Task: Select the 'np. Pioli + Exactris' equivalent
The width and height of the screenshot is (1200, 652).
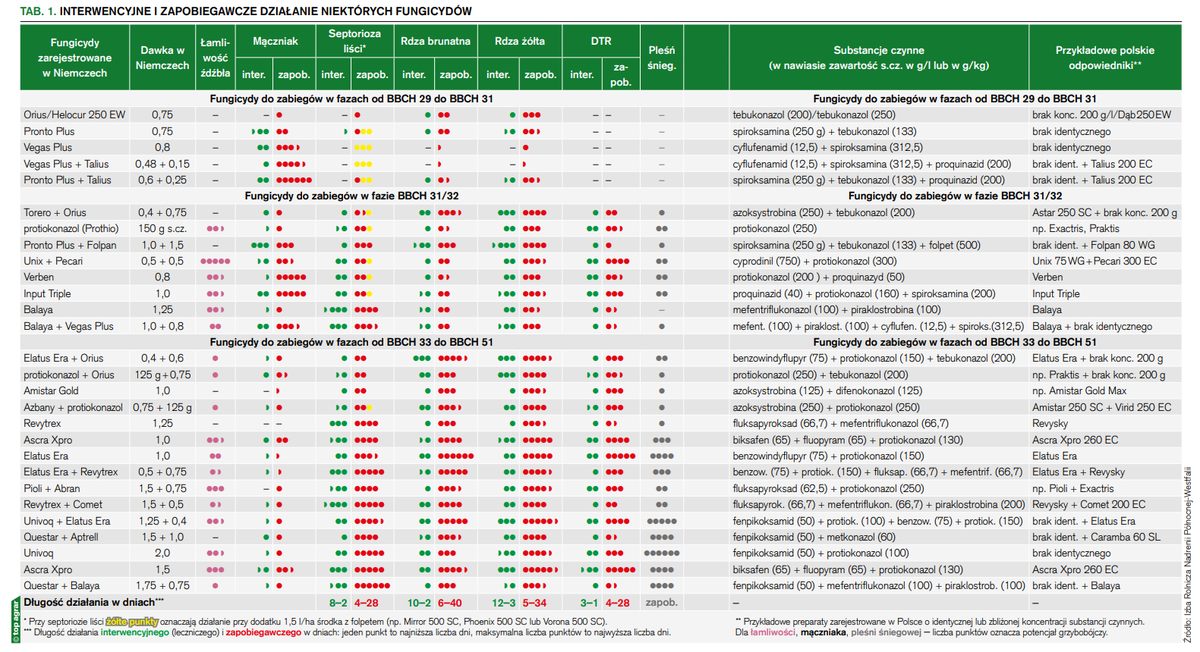Action: [x=1076, y=488]
